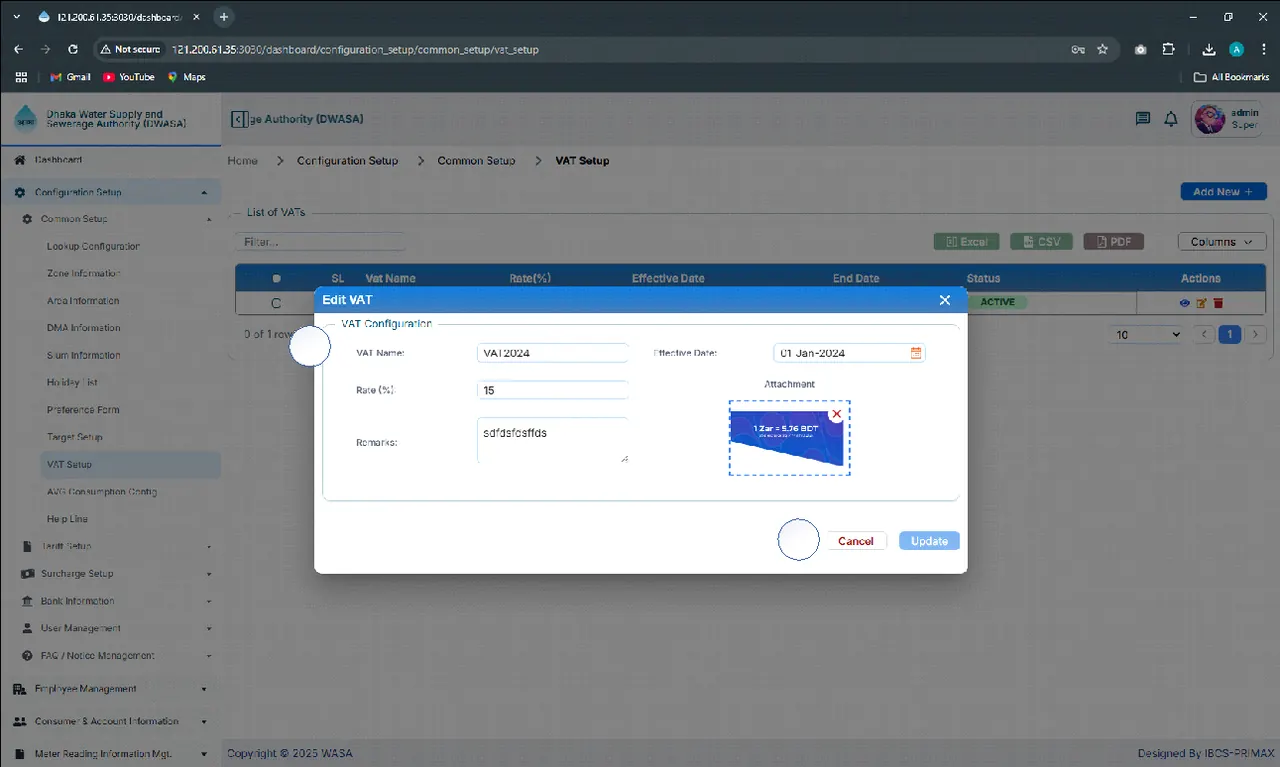Viewport: 1280px width, 767px height.
Task: Open the Effective Date calendar picker
Action: [916, 353]
